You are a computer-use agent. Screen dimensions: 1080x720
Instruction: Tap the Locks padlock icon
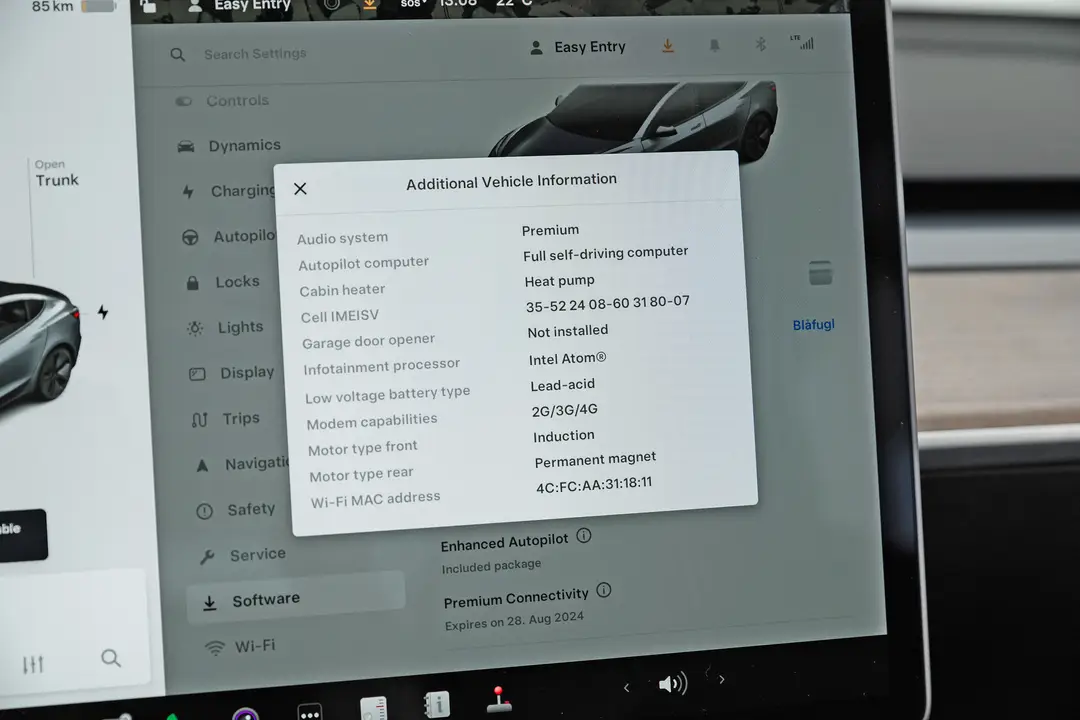click(193, 283)
